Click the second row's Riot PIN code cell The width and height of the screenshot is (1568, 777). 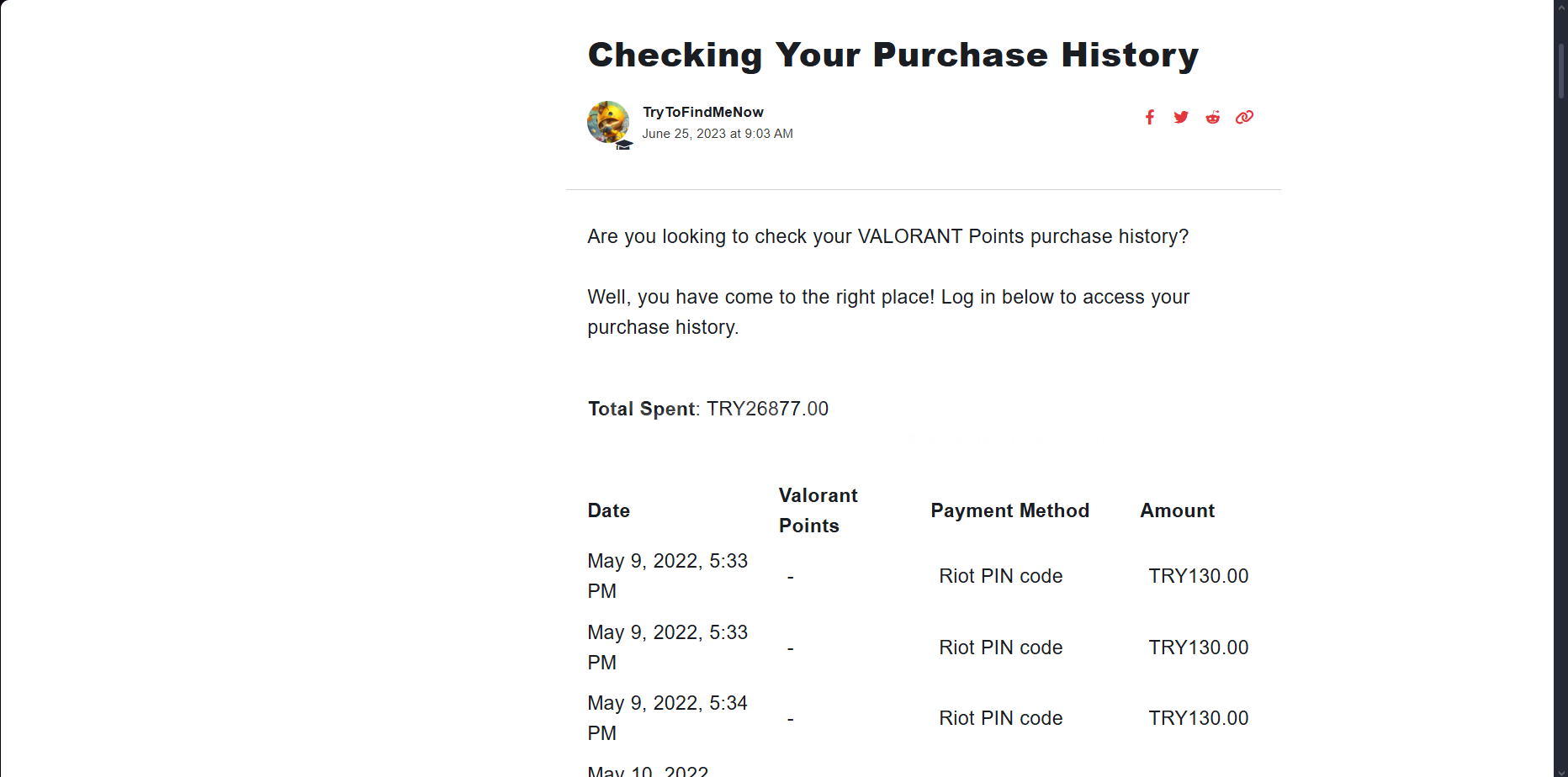[1001, 647]
